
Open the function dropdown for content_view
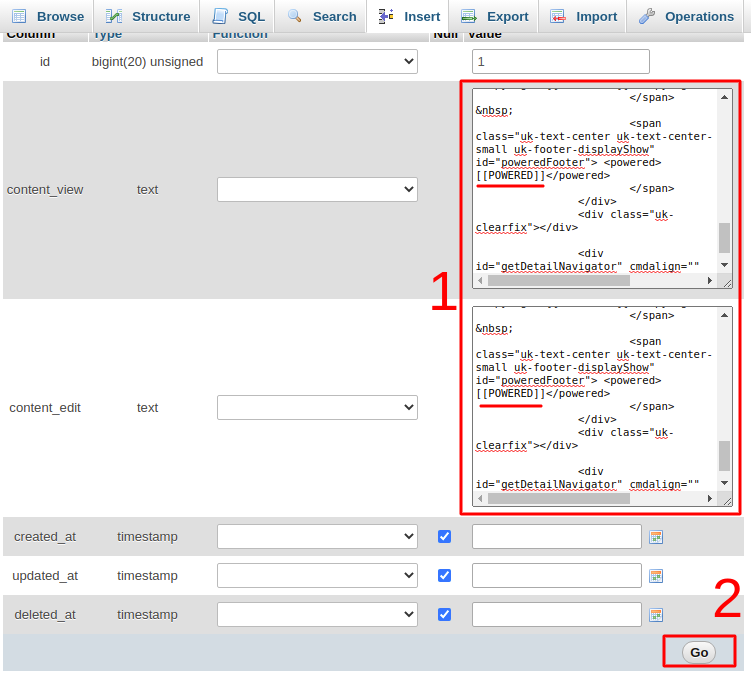pyautogui.click(x=317, y=189)
